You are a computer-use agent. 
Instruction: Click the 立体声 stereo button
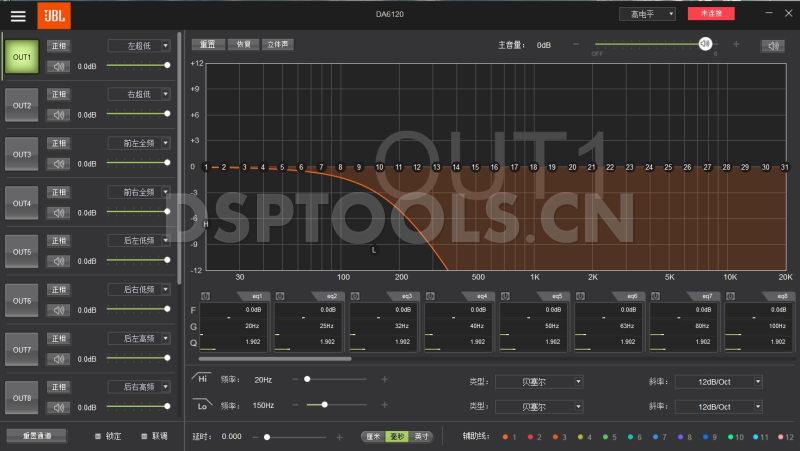click(x=278, y=44)
